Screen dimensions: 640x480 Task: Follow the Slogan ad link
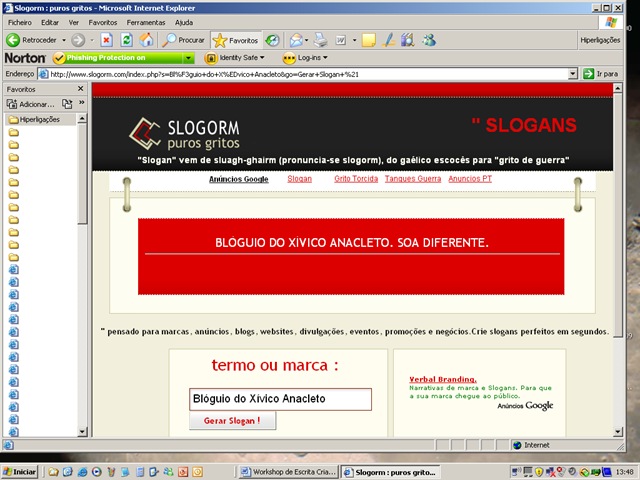coord(300,179)
